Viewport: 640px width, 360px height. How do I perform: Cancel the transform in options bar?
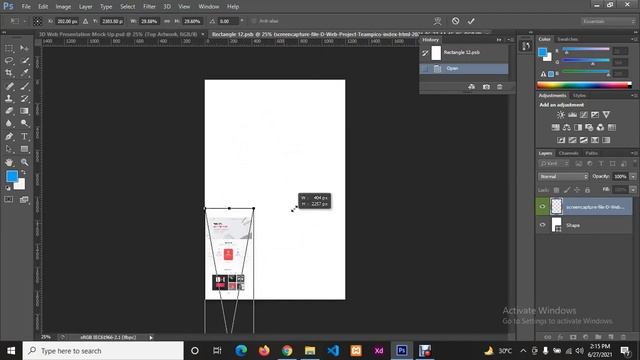pyautogui.click(x=456, y=21)
